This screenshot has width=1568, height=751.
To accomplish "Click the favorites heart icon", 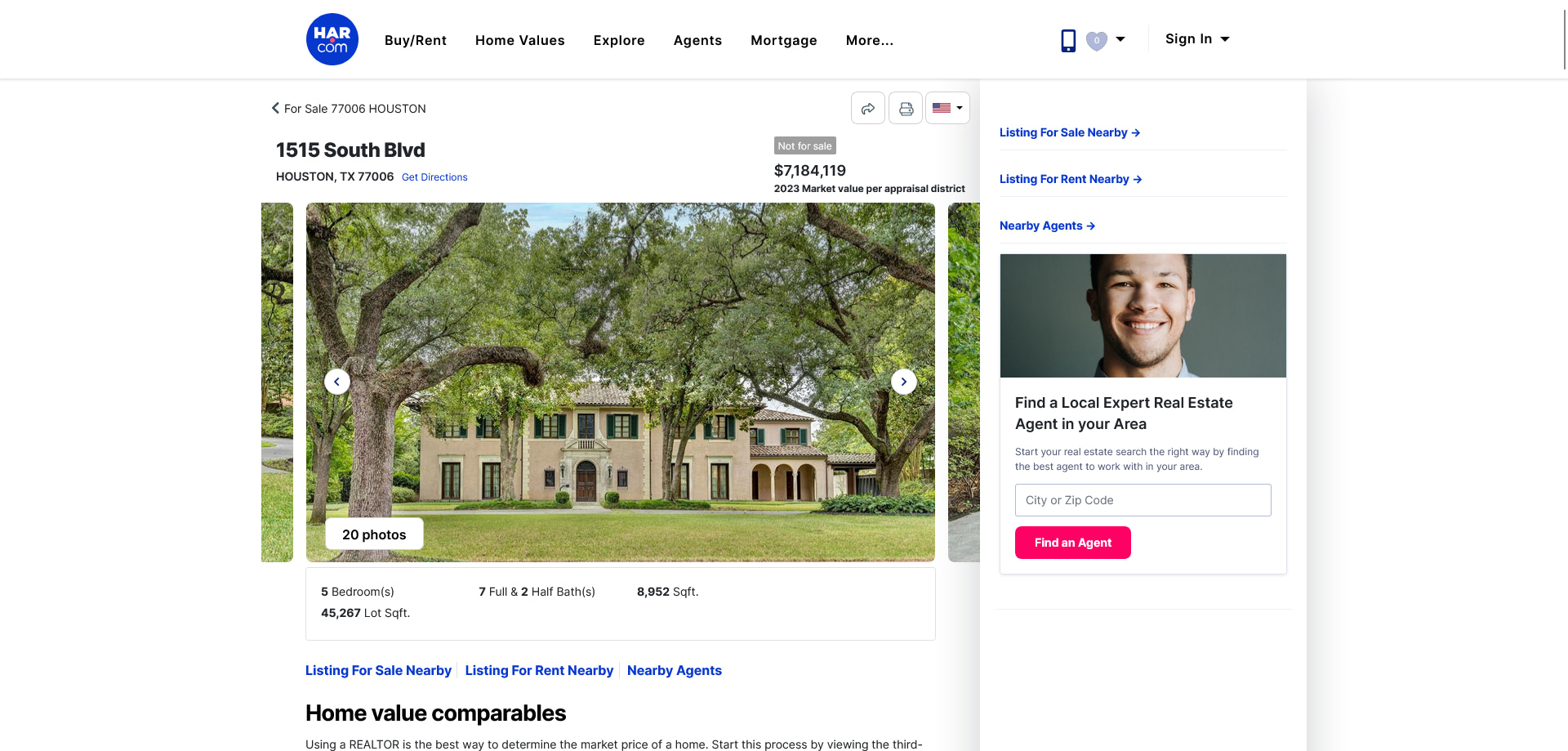I will (1097, 40).
